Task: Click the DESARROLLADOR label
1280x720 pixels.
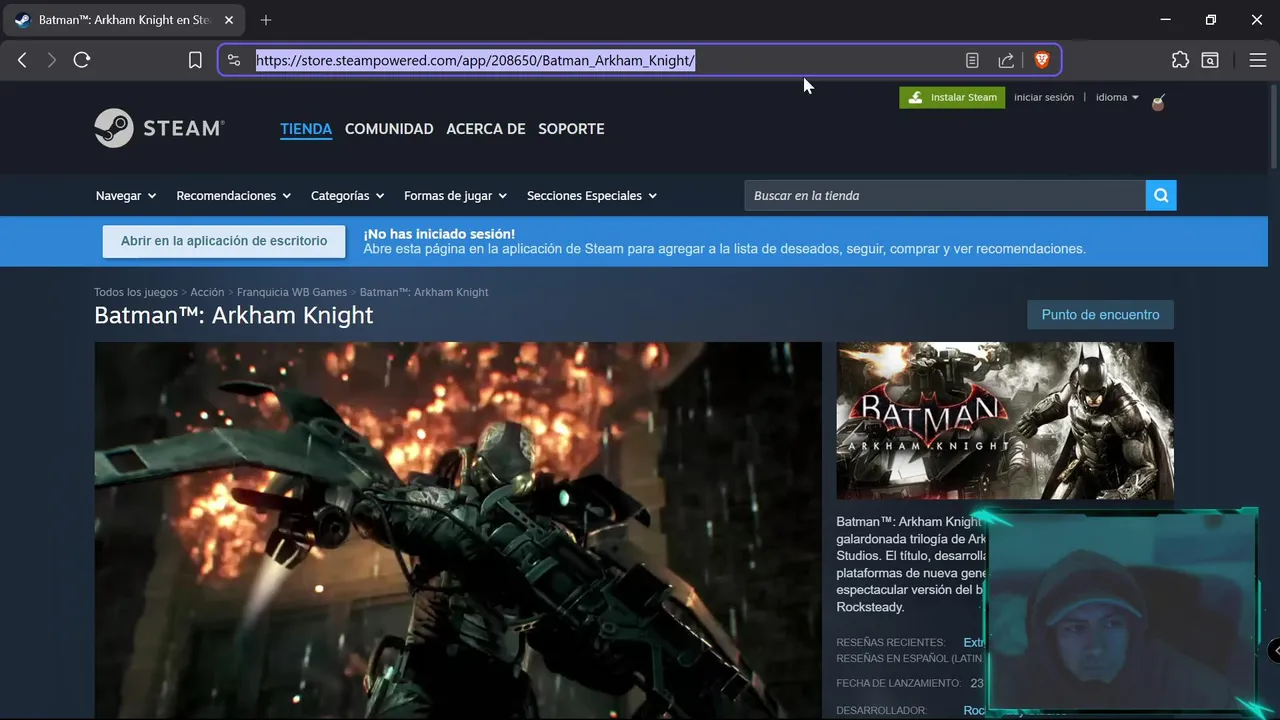Action: [x=881, y=711]
